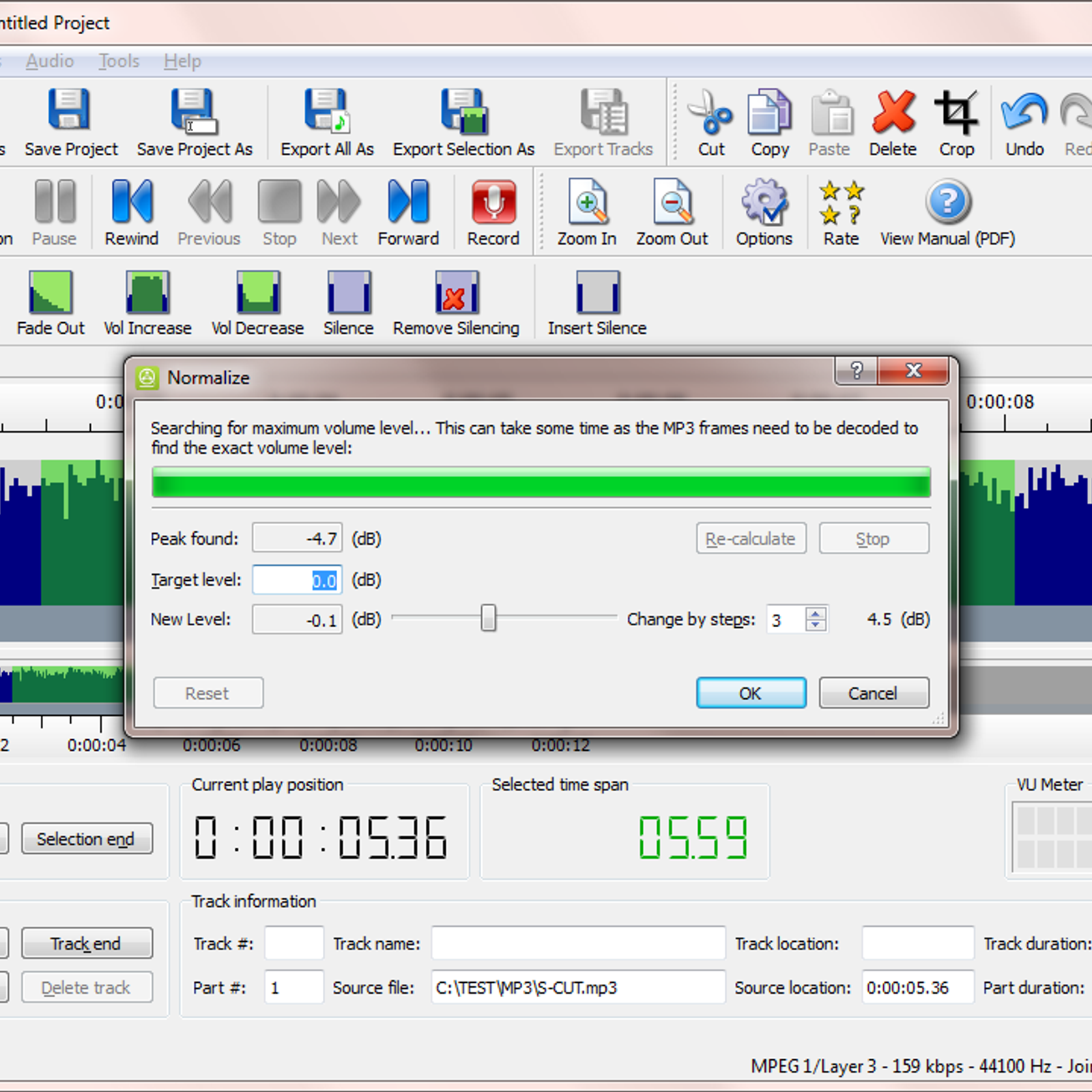Zoom In on the waveform
1092x1092 pixels.
587,201
